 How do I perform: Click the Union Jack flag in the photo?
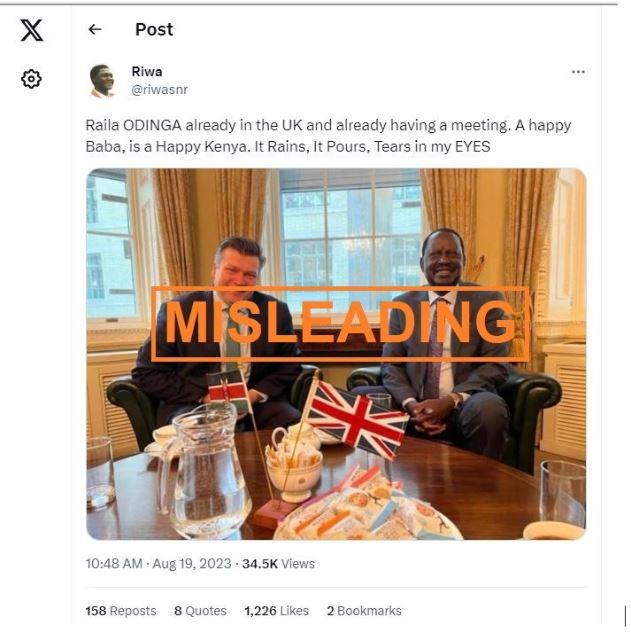[x=357, y=419]
